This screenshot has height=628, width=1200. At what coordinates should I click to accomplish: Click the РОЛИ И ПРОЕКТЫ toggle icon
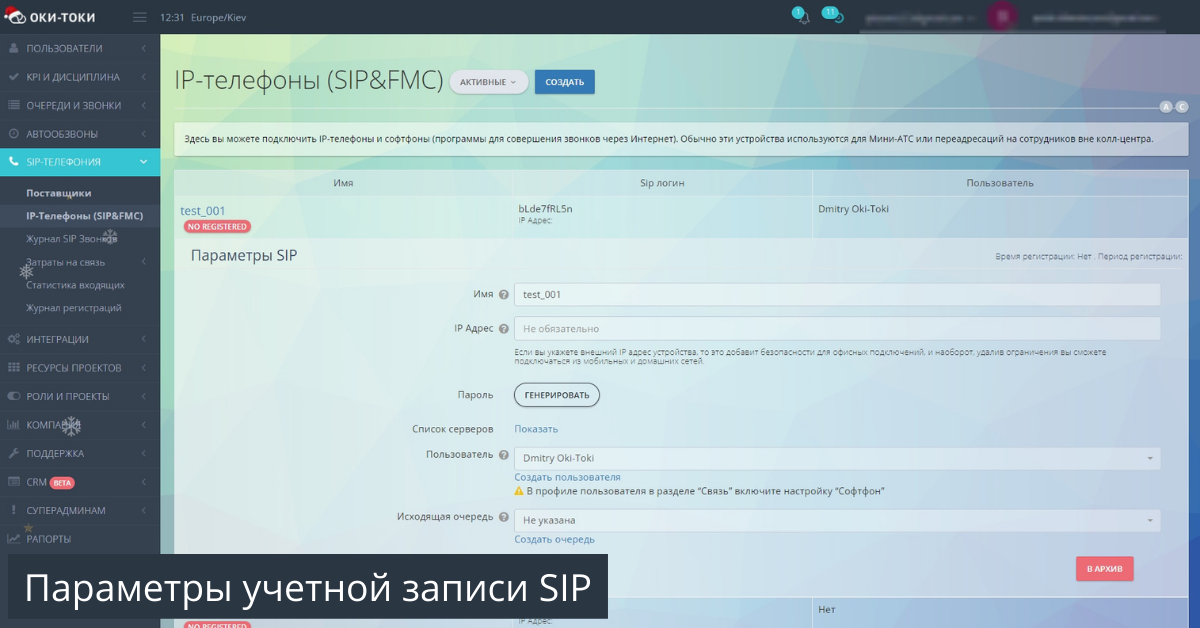[x=14, y=396]
